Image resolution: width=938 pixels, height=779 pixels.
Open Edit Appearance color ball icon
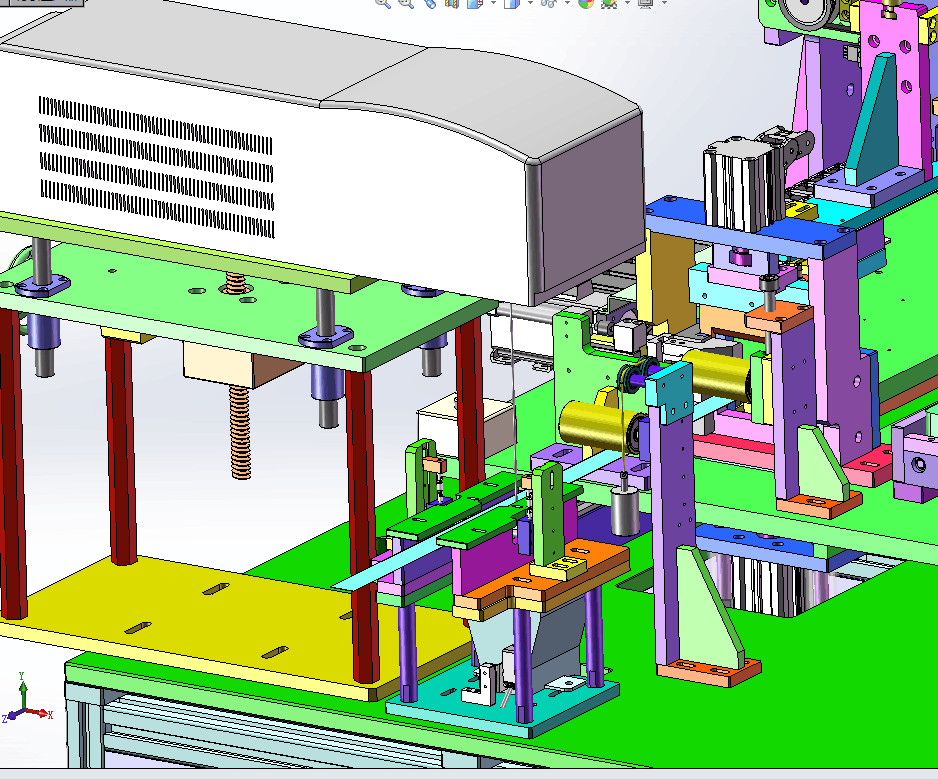click(x=586, y=3)
